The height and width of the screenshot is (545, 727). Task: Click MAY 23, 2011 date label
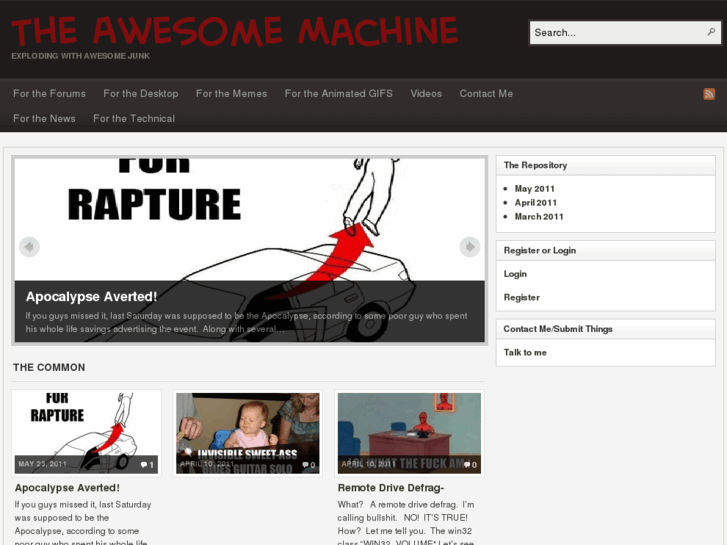(42, 464)
